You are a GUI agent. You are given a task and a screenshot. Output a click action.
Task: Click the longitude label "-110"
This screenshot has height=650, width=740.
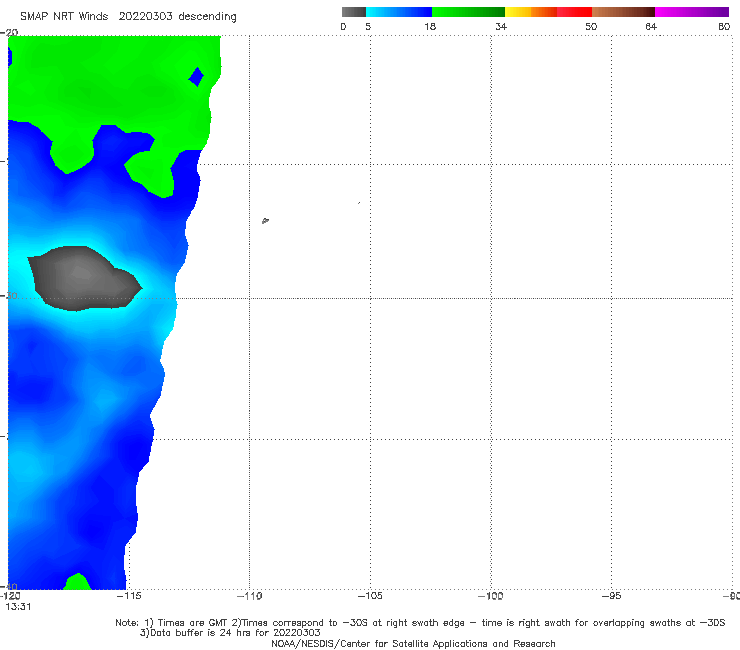point(249,596)
